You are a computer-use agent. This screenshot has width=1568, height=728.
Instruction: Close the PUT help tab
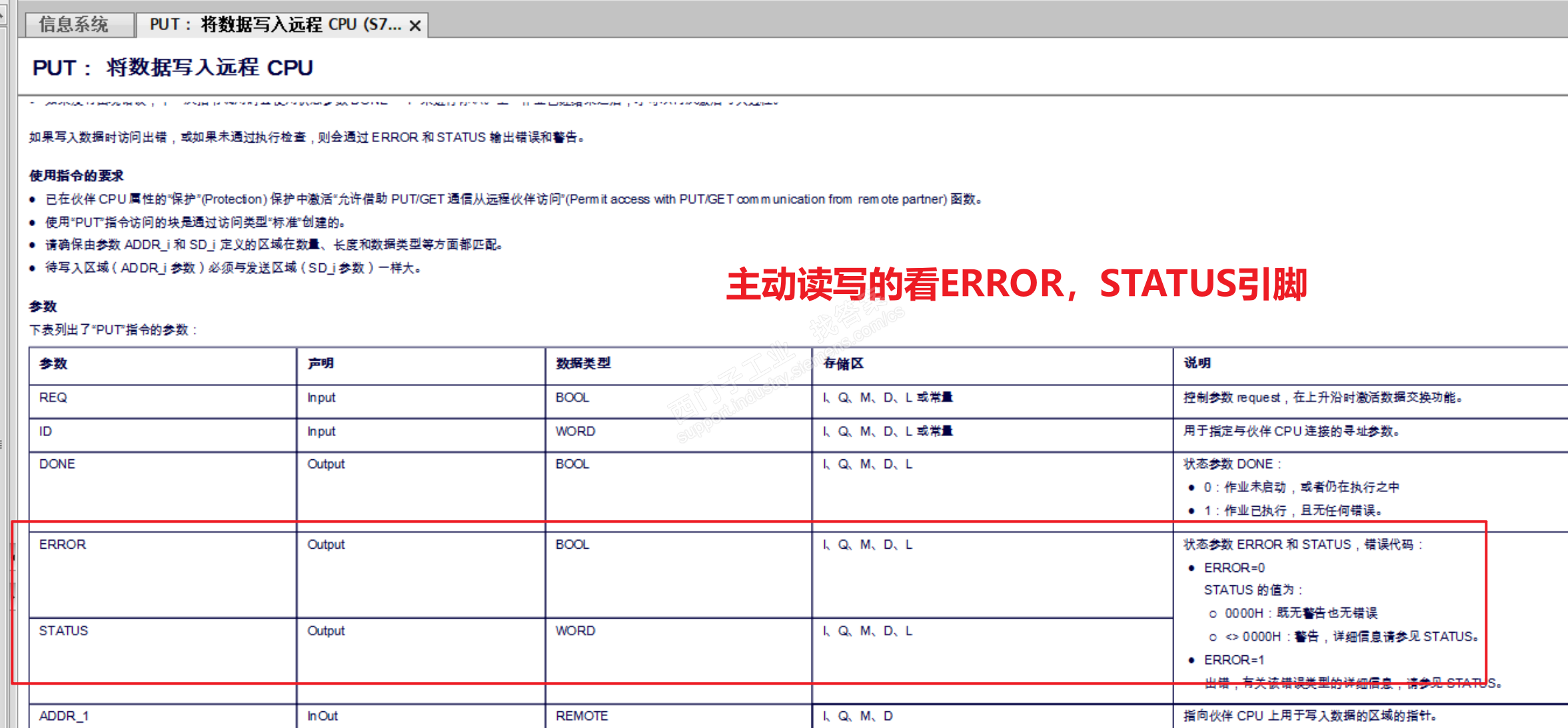point(415,26)
